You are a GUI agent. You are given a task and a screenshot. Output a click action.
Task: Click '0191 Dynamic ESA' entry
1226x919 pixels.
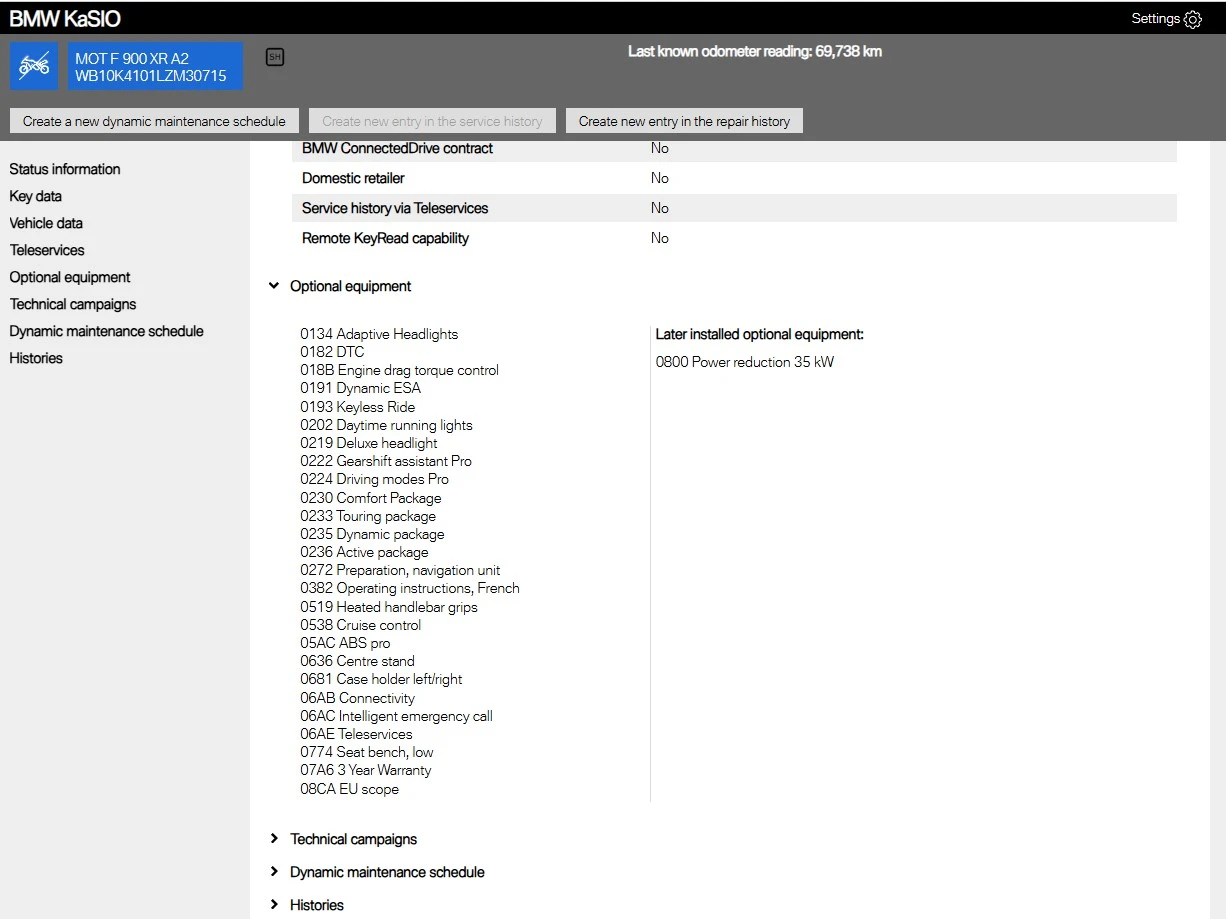[x=360, y=388]
